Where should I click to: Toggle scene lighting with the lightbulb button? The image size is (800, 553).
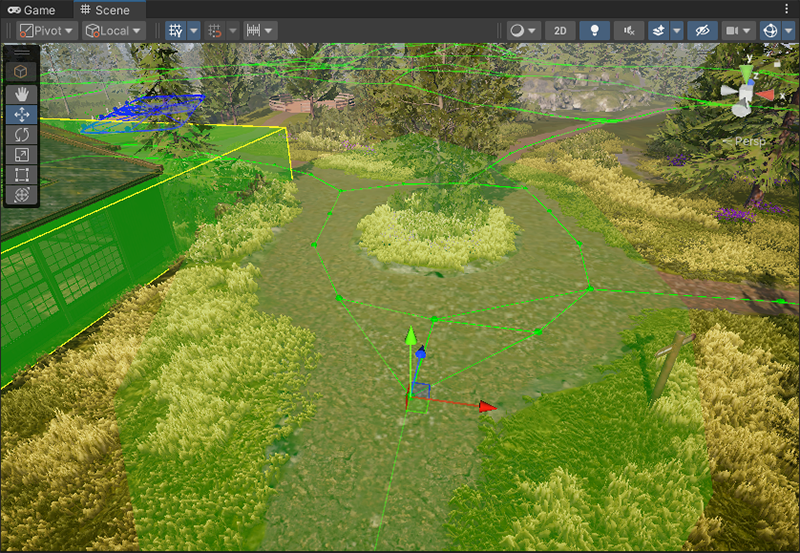(595, 31)
